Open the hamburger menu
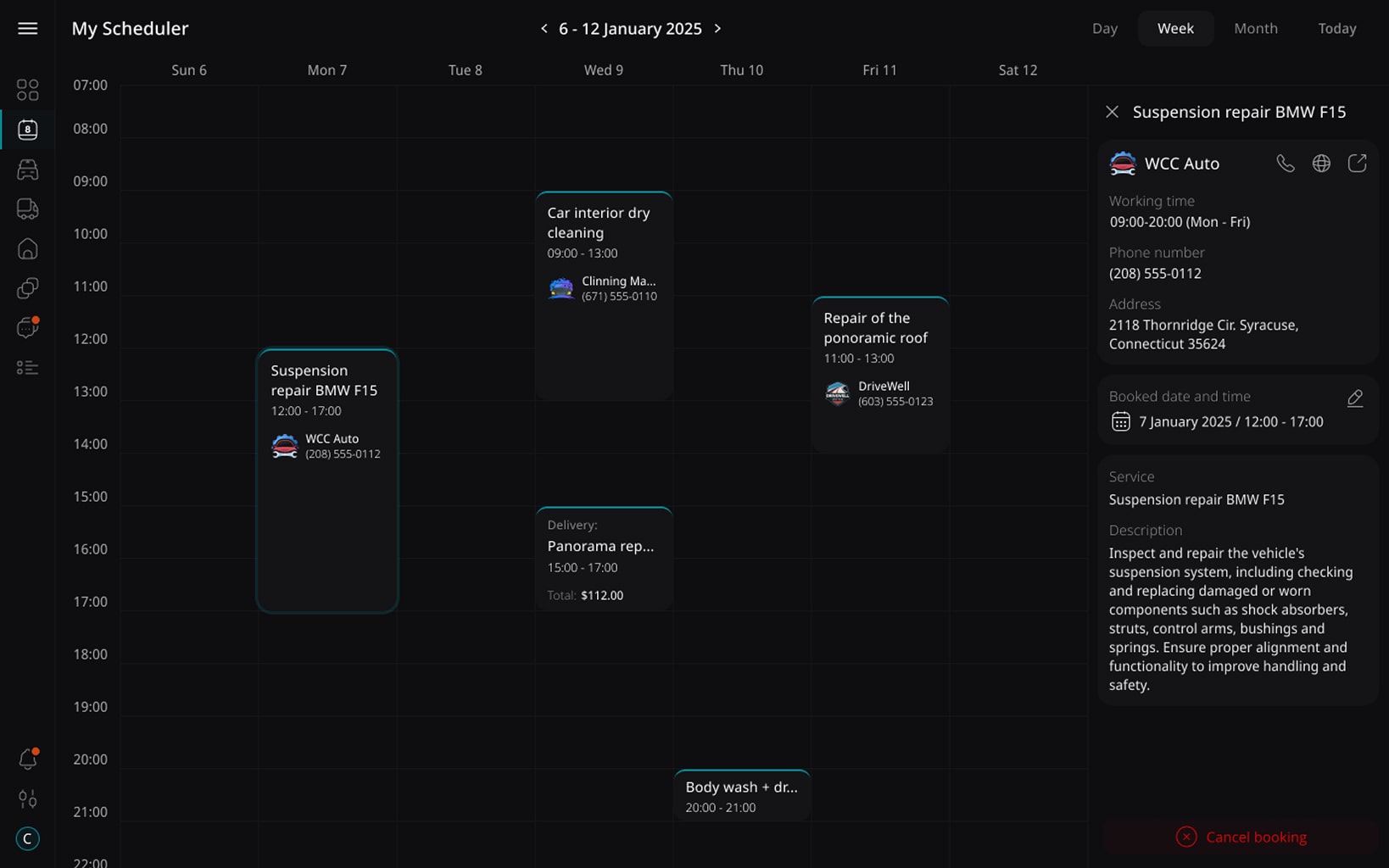Image resolution: width=1389 pixels, height=868 pixels. tap(27, 29)
